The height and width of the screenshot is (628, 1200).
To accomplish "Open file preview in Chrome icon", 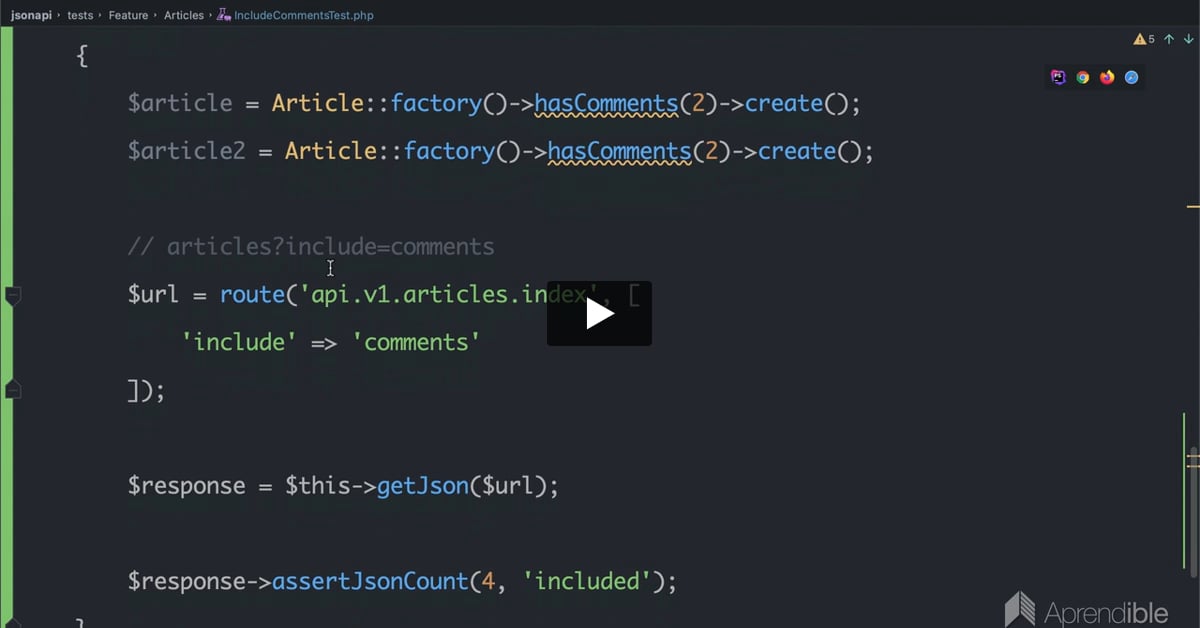I will pyautogui.click(x=1083, y=77).
